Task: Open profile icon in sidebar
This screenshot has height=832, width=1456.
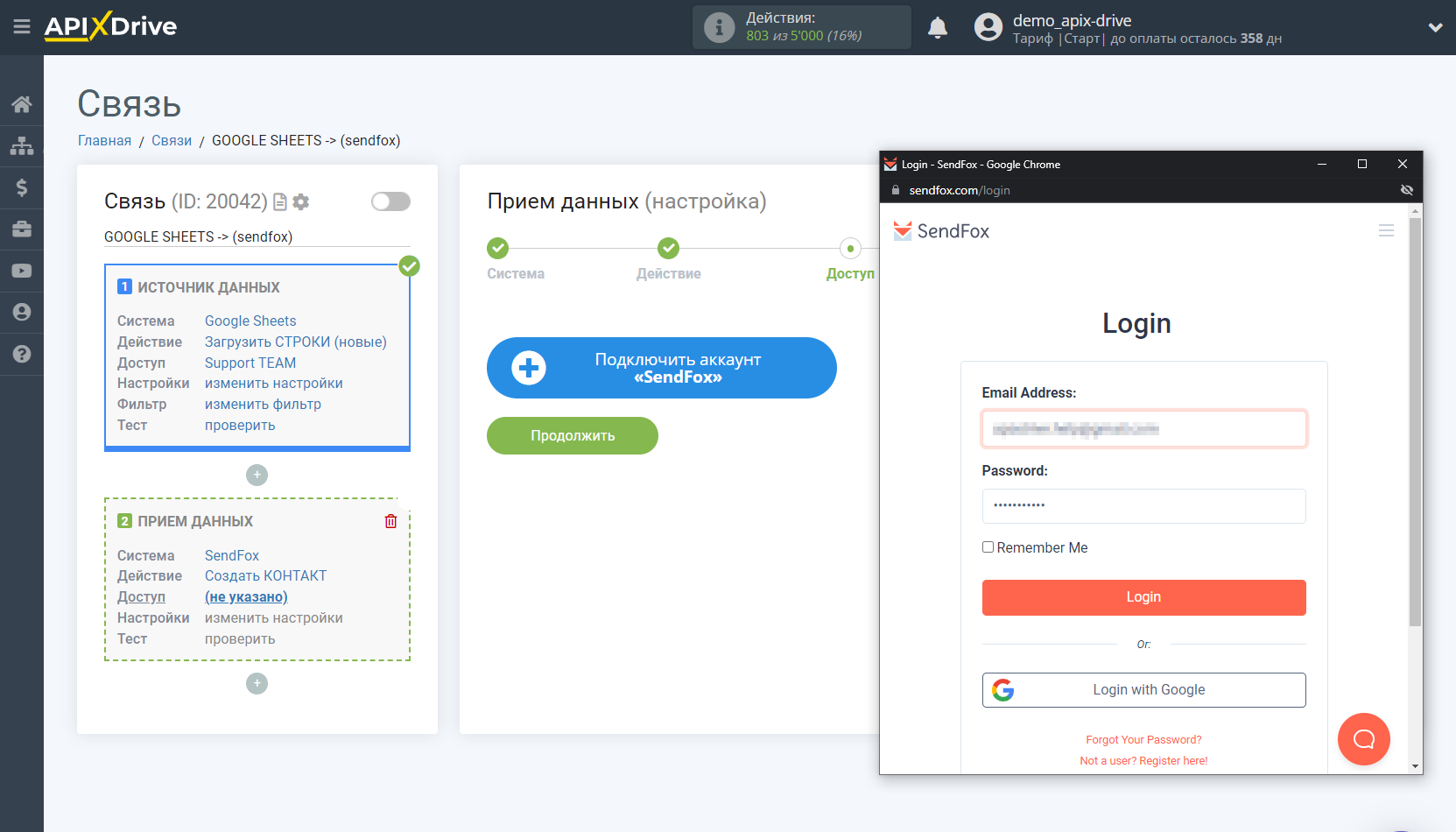Action: pos(22,312)
